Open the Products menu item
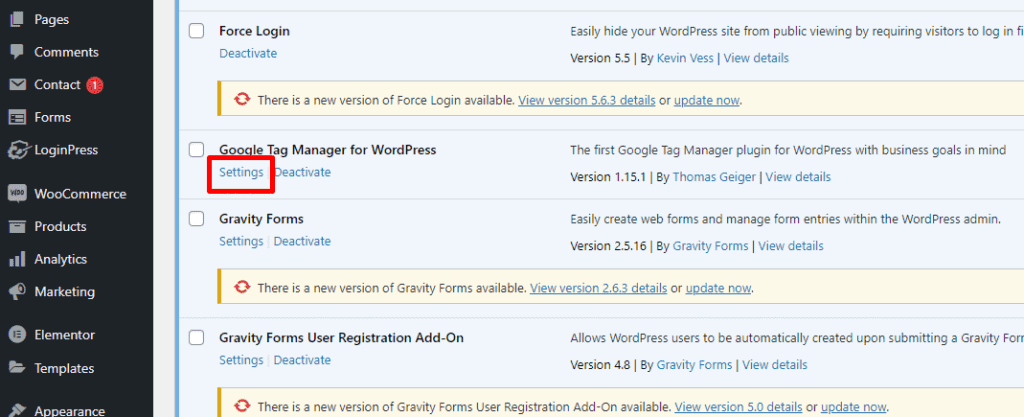 (x=60, y=226)
